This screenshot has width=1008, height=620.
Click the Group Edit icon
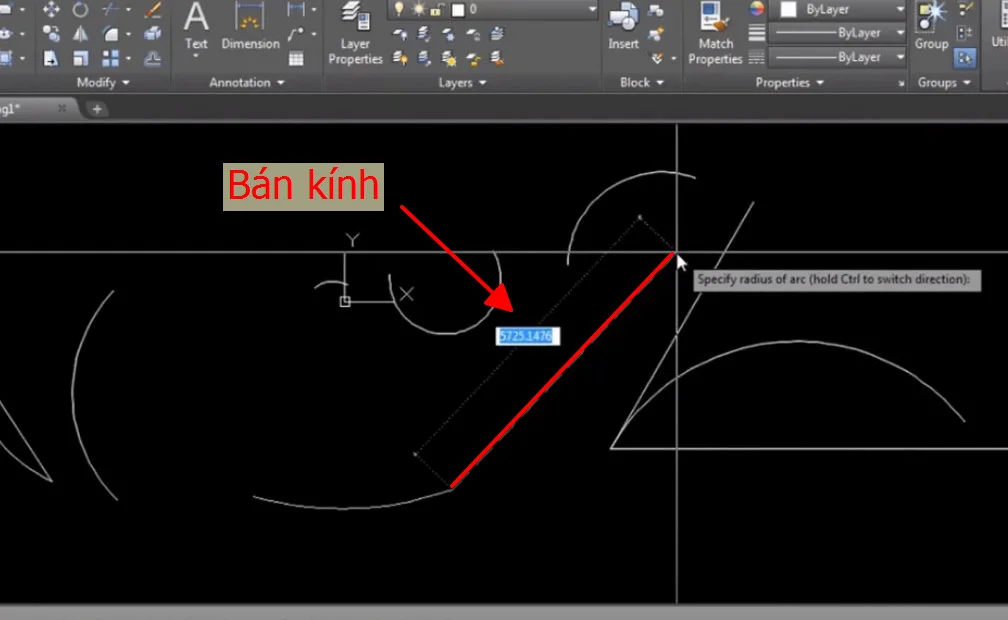(966, 33)
